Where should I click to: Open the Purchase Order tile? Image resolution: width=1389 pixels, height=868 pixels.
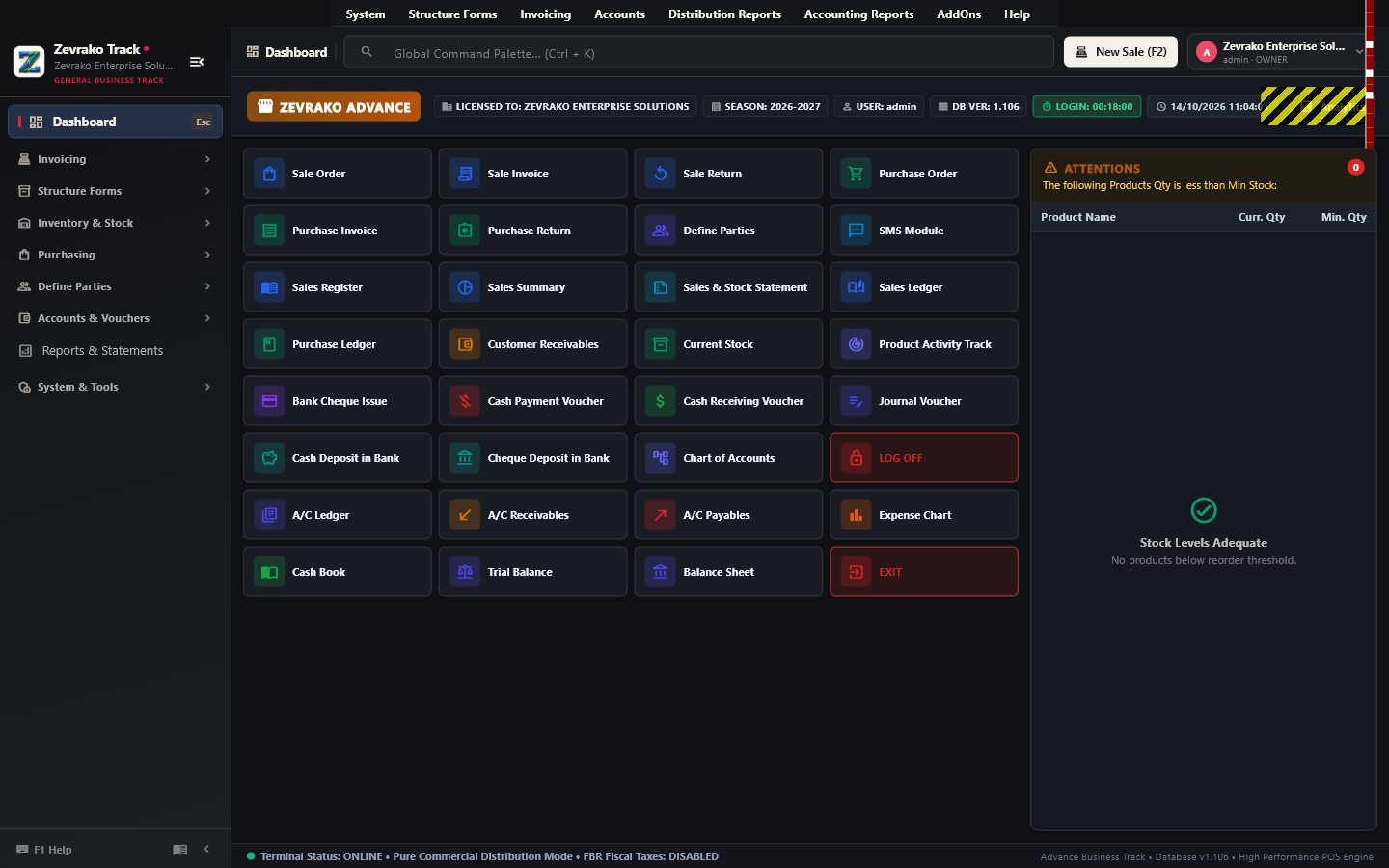924,174
